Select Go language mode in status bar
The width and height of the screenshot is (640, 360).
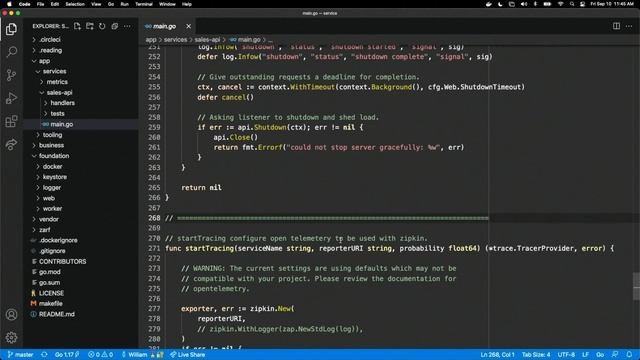[x=600, y=355]
